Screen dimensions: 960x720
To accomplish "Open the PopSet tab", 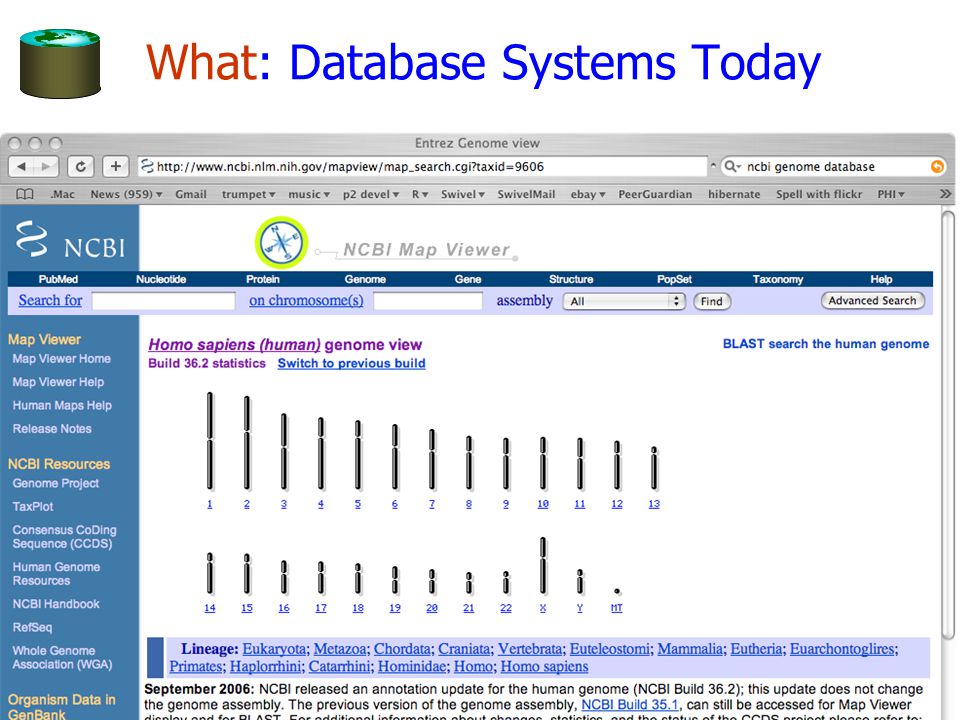I will click(674, 279).
